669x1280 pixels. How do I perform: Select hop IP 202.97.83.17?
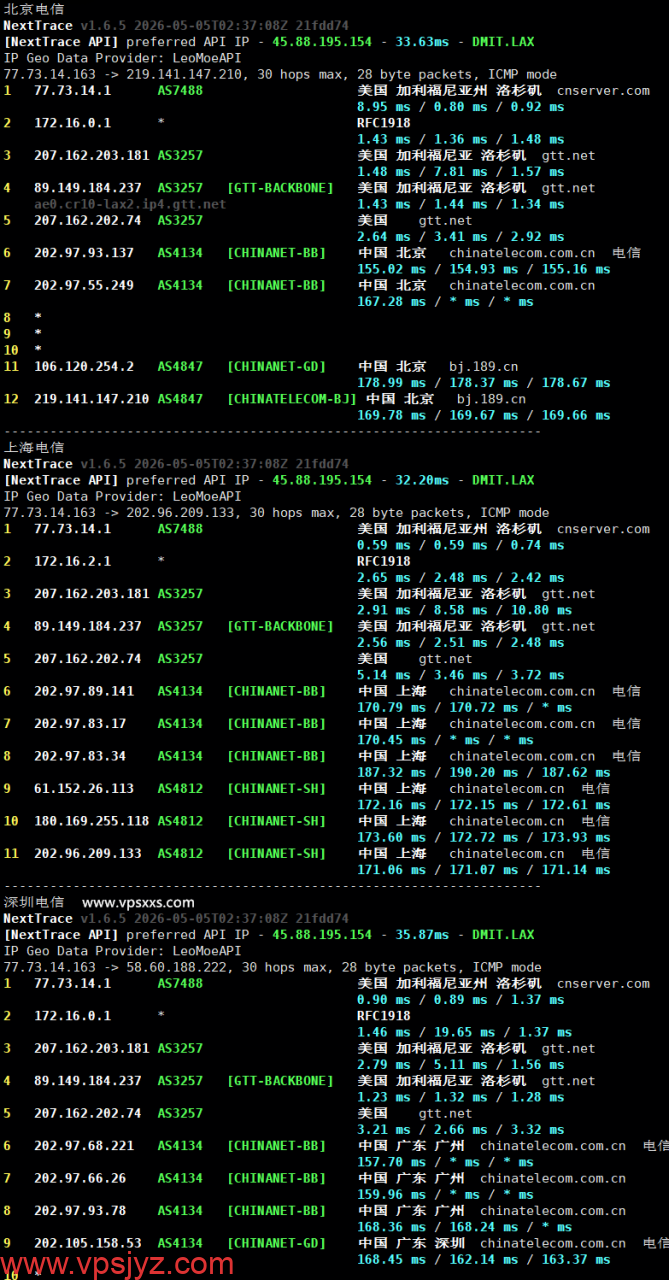[x=80, y=723]
